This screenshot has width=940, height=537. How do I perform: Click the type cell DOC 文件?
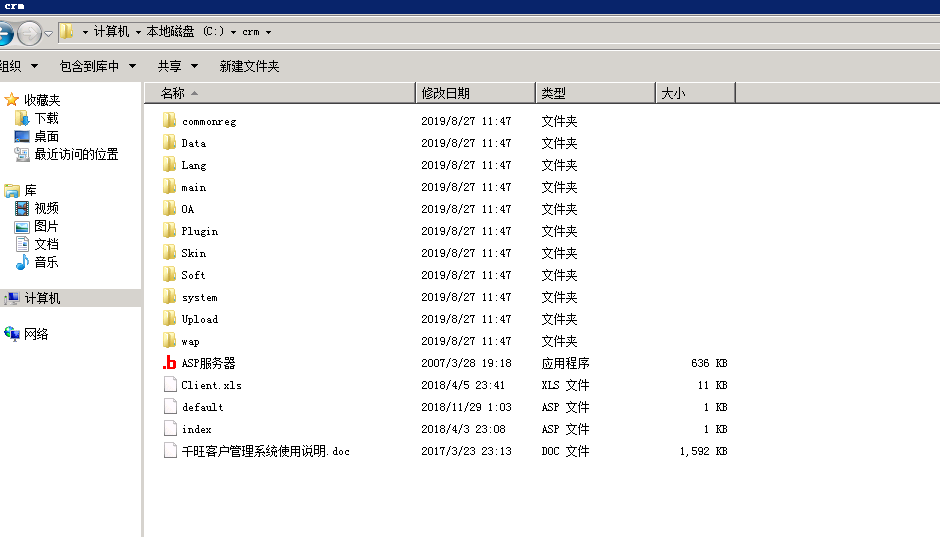pyautogui.click(x=565, y=451)
